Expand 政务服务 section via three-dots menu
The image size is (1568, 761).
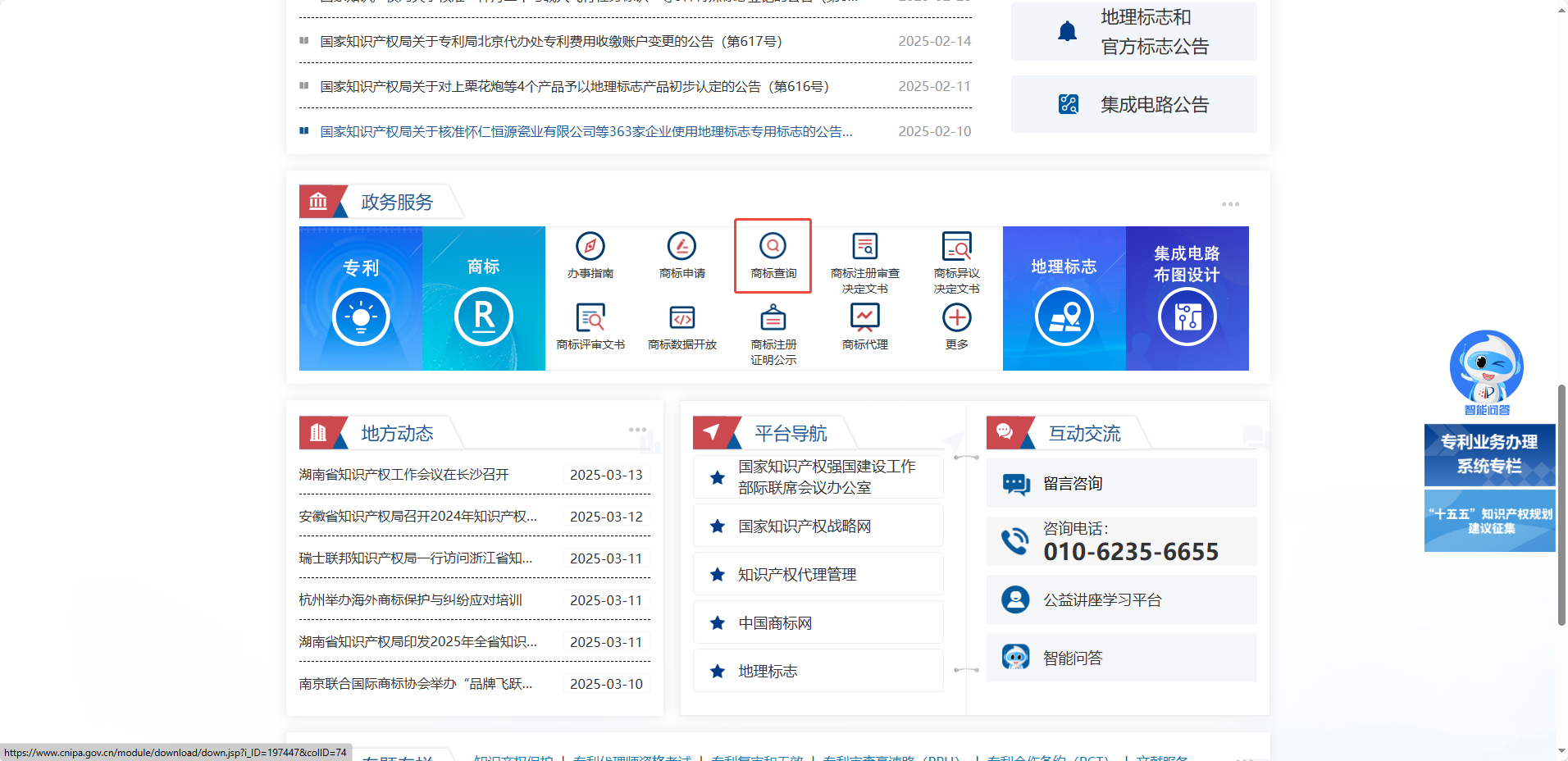click(1230, 204)
